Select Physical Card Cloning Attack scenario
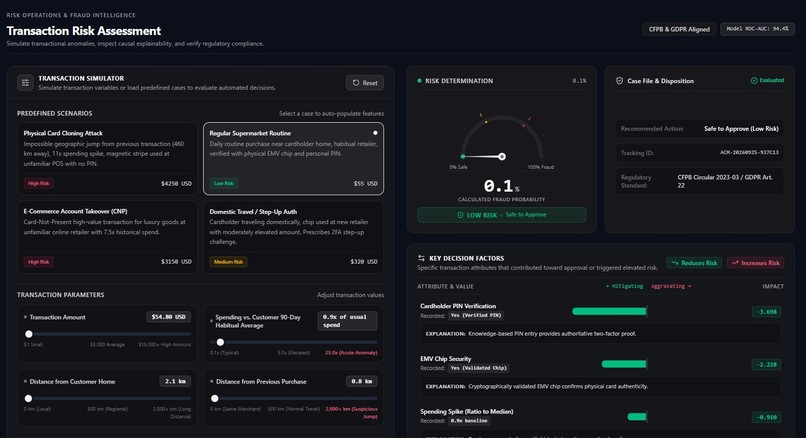The height and width of the screenshot is (438, 806). pyautogui.click(x=107, y=158)
